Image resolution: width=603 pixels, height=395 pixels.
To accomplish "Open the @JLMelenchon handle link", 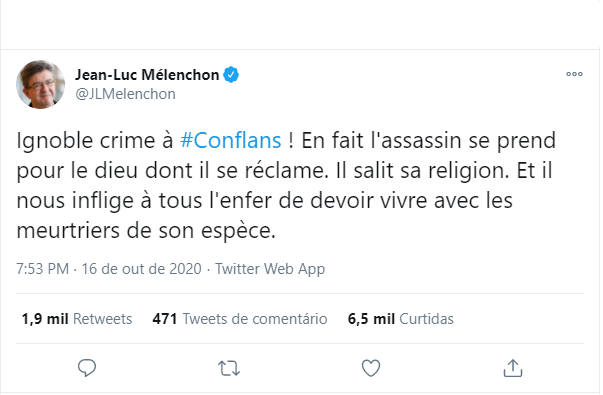I will (125, 94).
